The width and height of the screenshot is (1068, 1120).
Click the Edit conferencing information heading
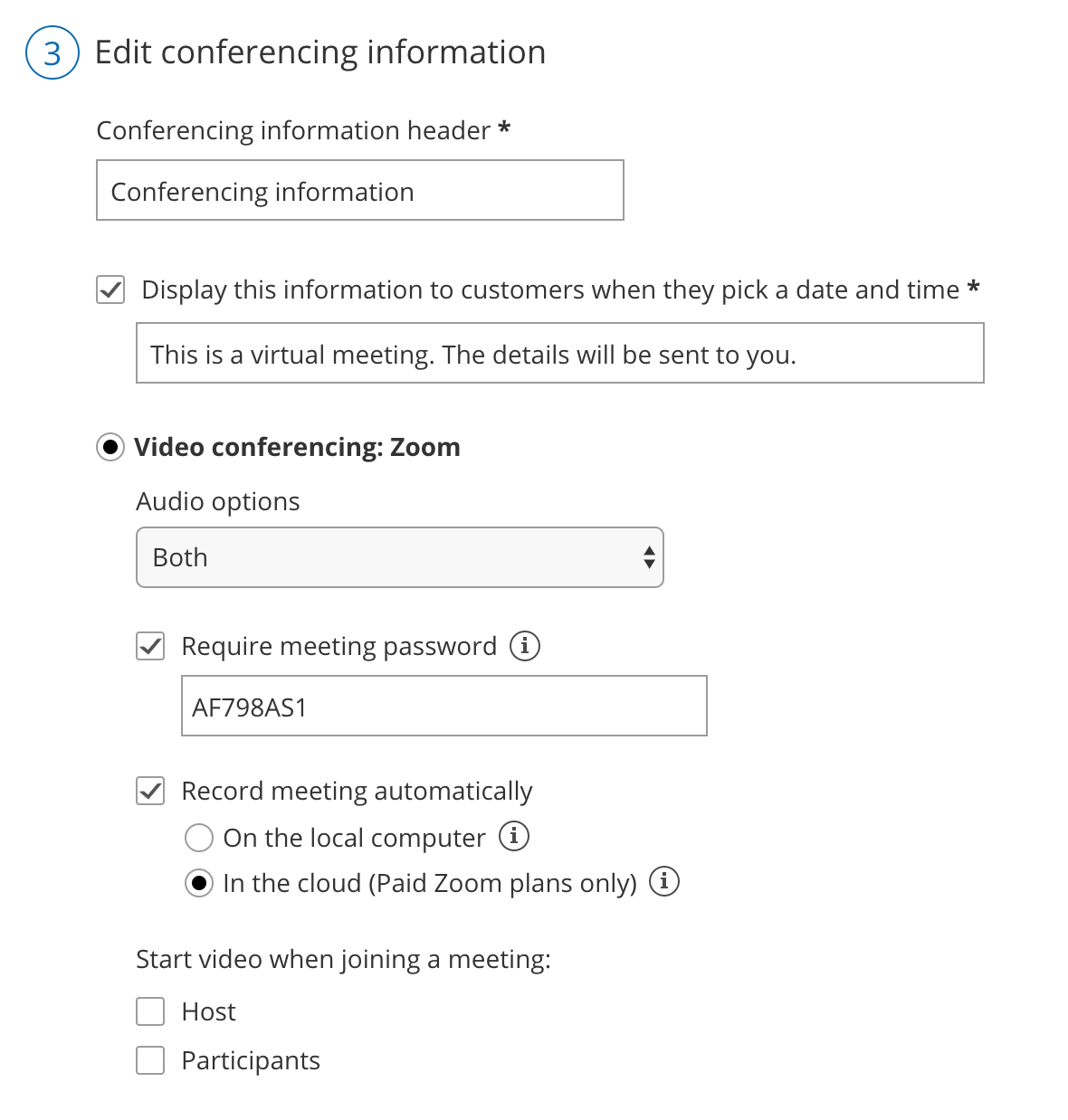point(320,52)
